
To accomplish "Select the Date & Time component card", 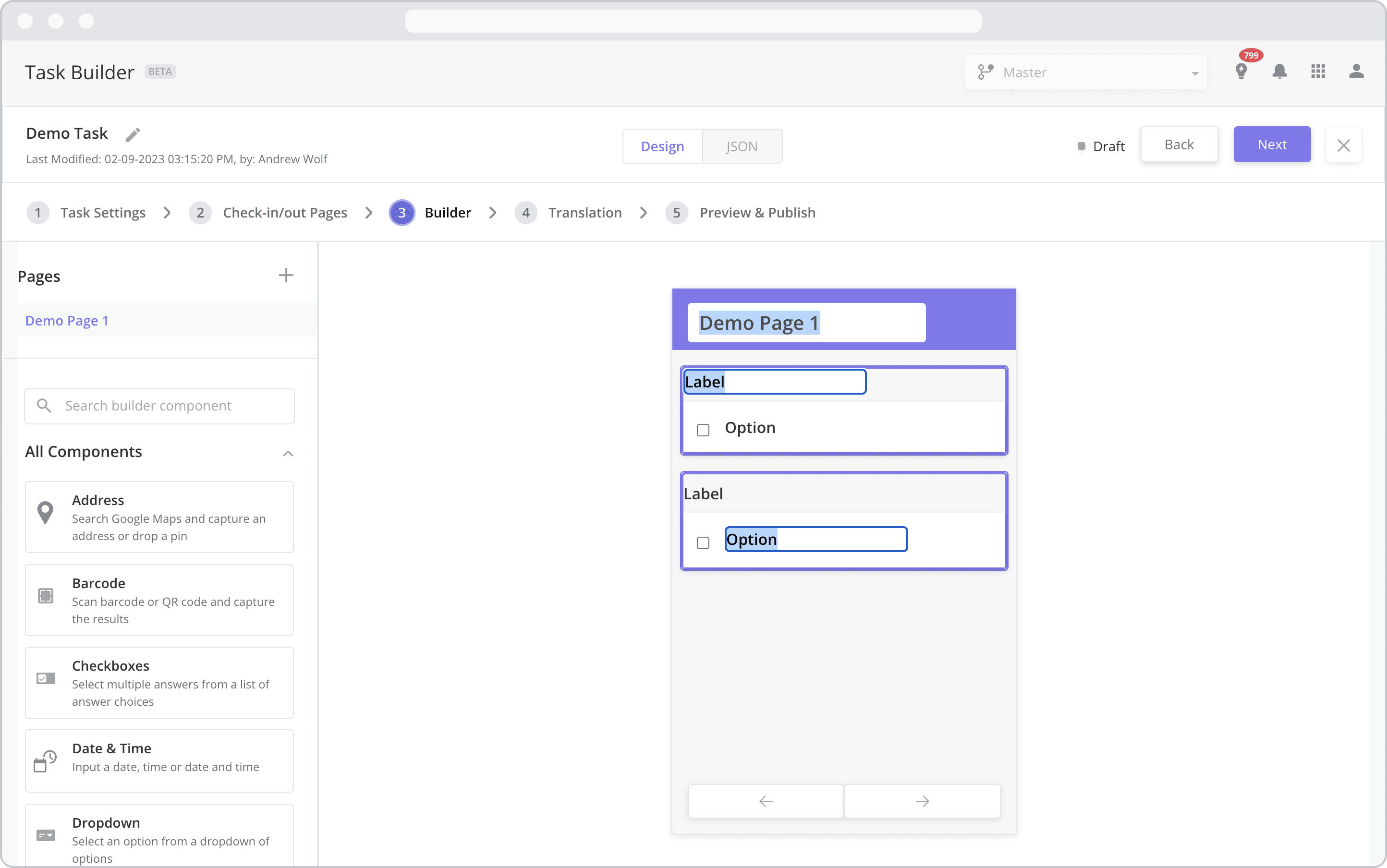I will click(159, 760).
